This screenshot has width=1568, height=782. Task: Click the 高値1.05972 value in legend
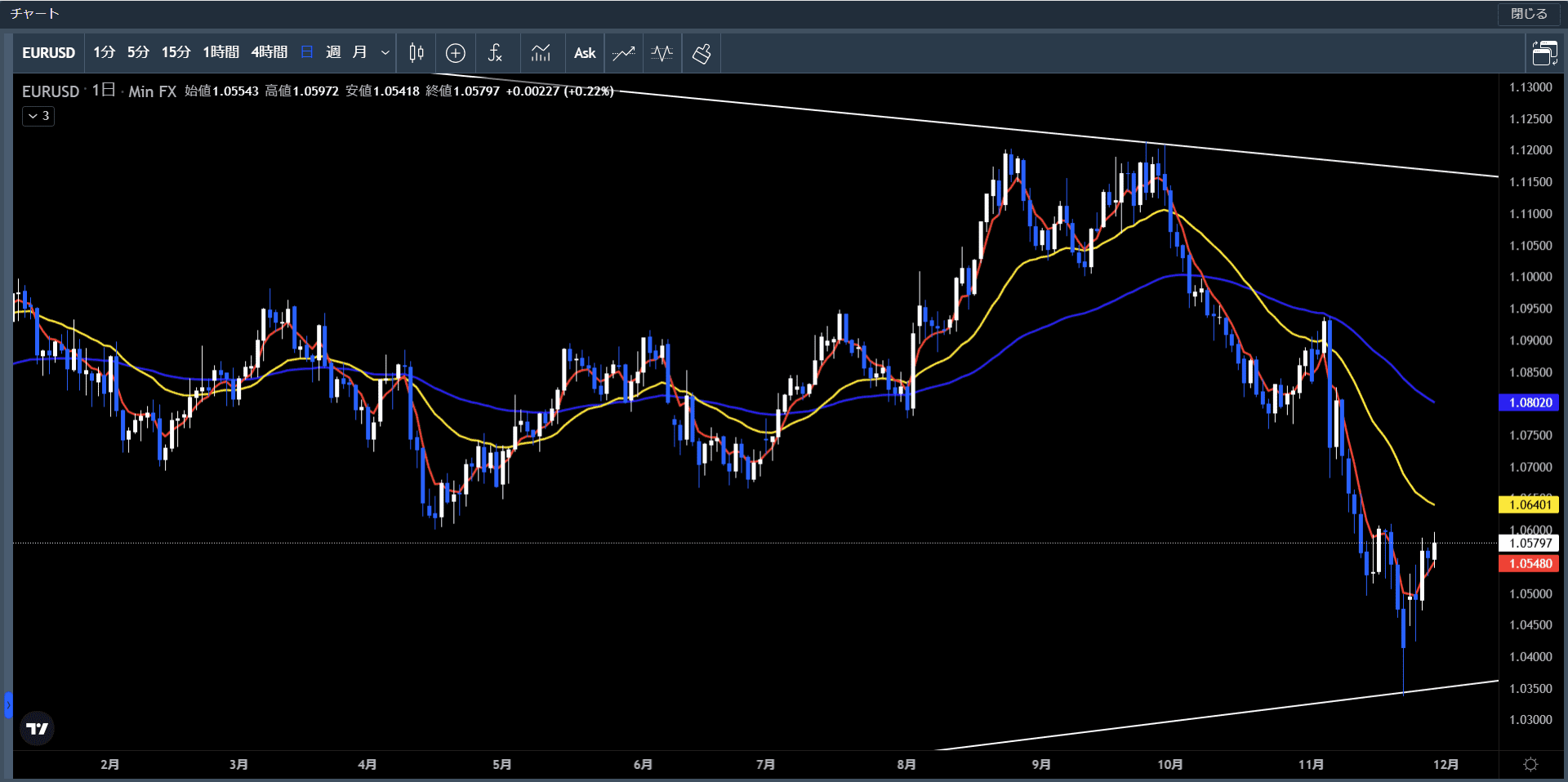(x=301, y=91)
